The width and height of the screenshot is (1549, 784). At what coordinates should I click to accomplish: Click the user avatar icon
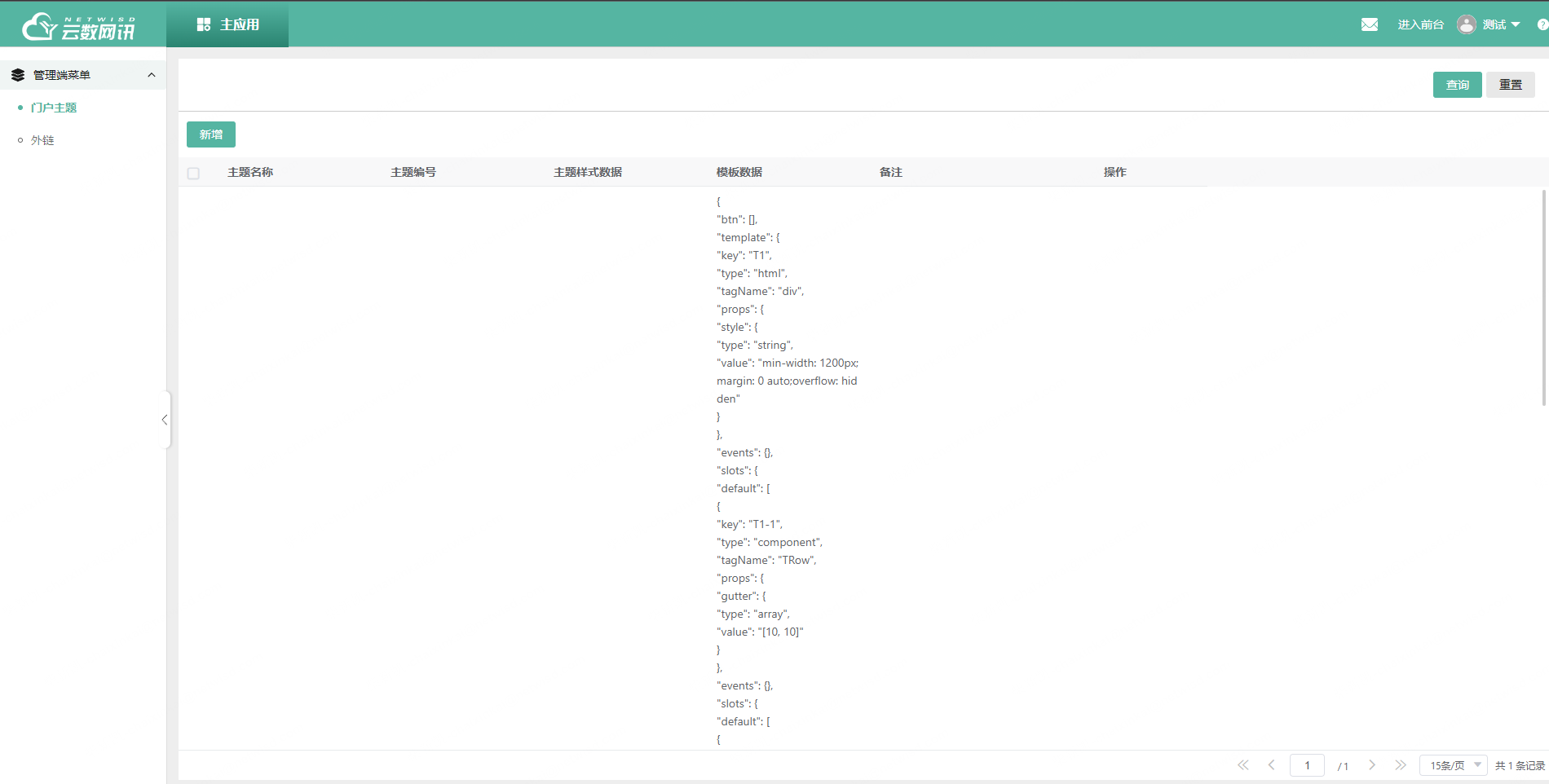click(1466, 24)
